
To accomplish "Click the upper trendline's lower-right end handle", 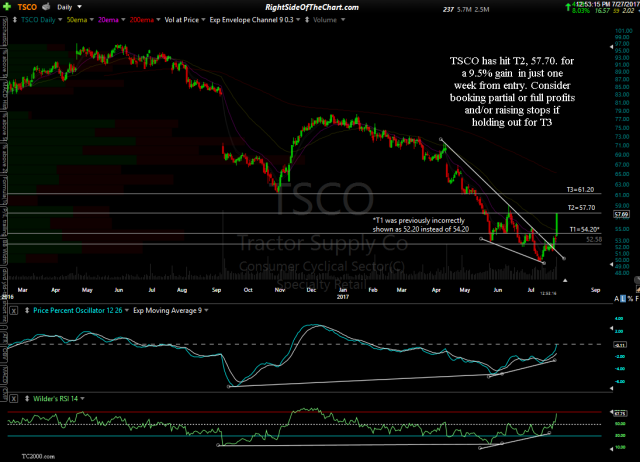I will (564, 258).
